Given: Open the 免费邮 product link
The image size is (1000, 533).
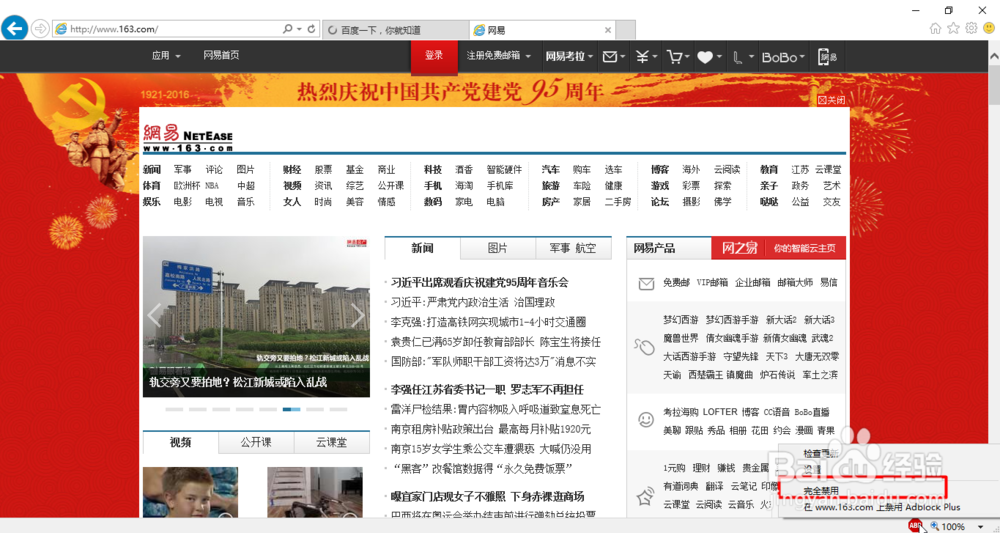Looking at the screenshot, I should [x=676, y=282].
